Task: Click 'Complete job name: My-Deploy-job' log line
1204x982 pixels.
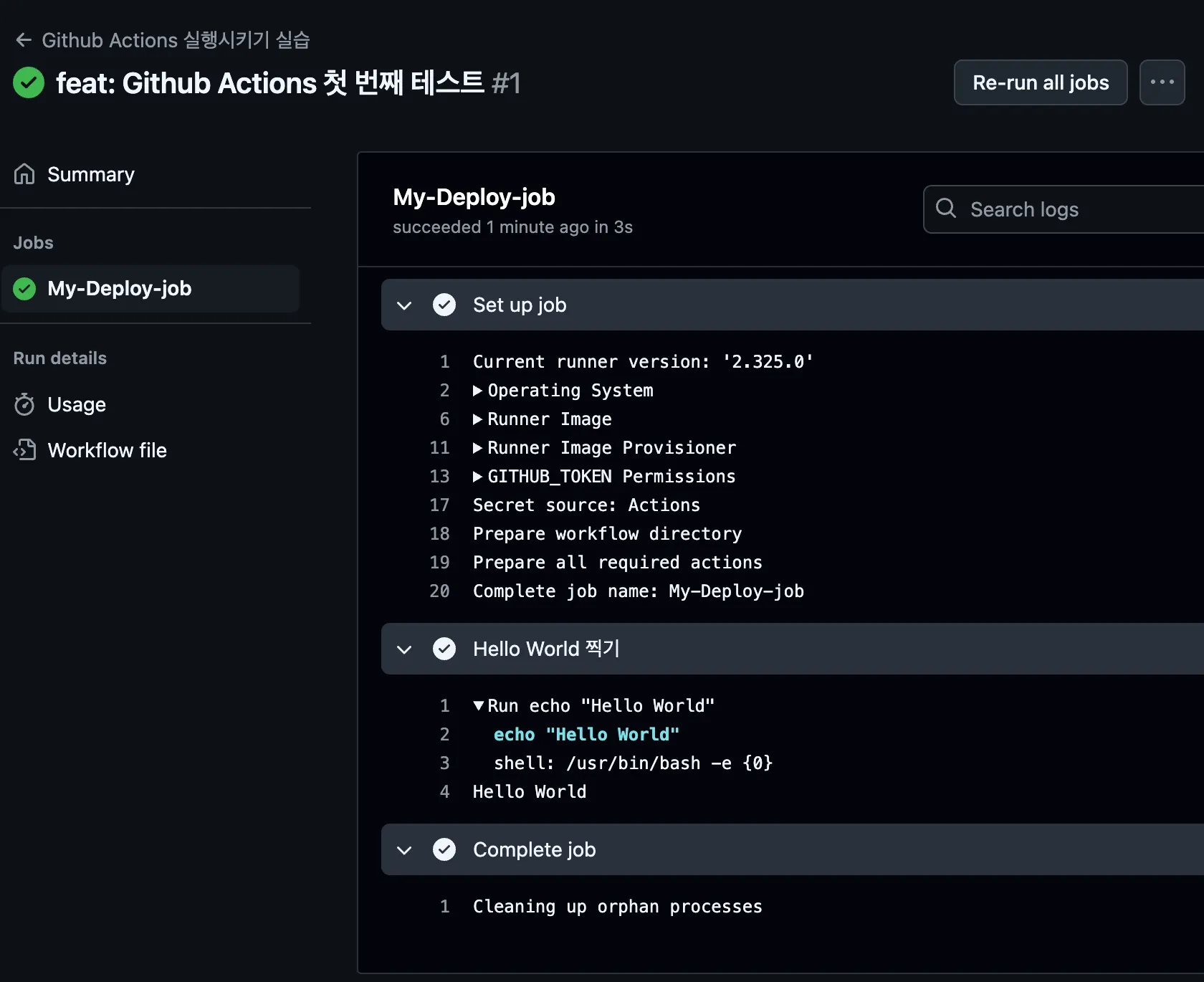Action: 638,591
